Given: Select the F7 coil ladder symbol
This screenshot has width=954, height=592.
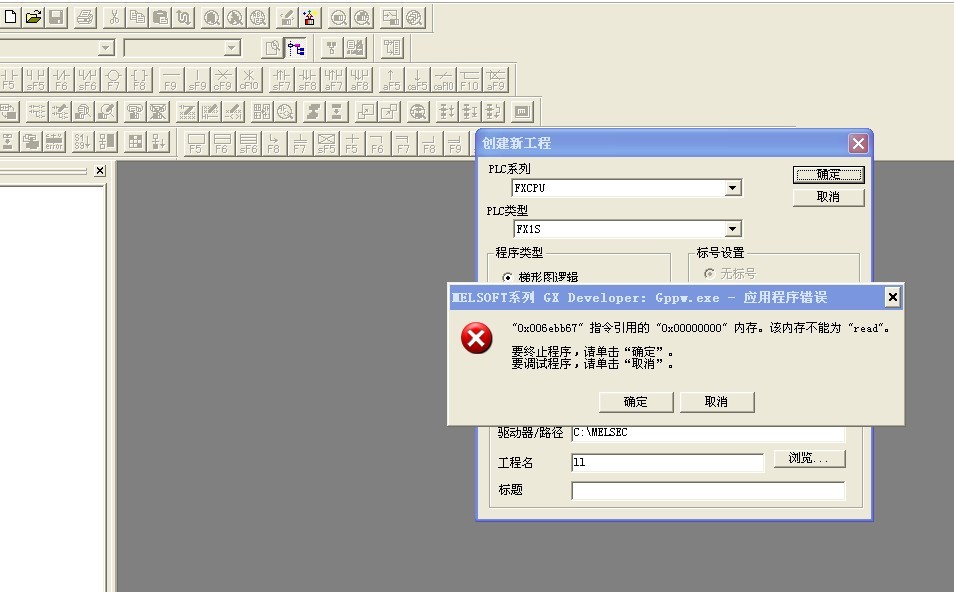Looking at the screenshot, I should 113,80.
